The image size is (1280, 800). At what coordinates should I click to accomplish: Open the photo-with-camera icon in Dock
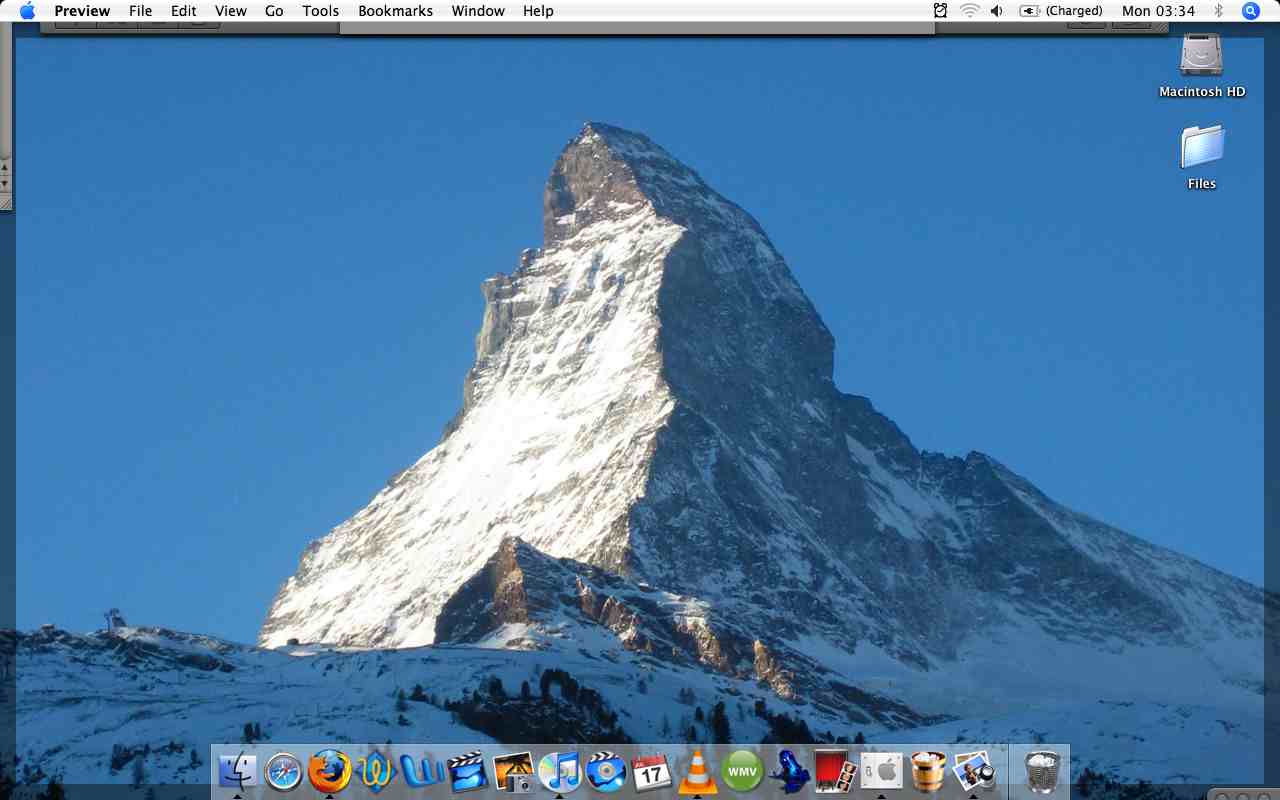coord(513,771)
